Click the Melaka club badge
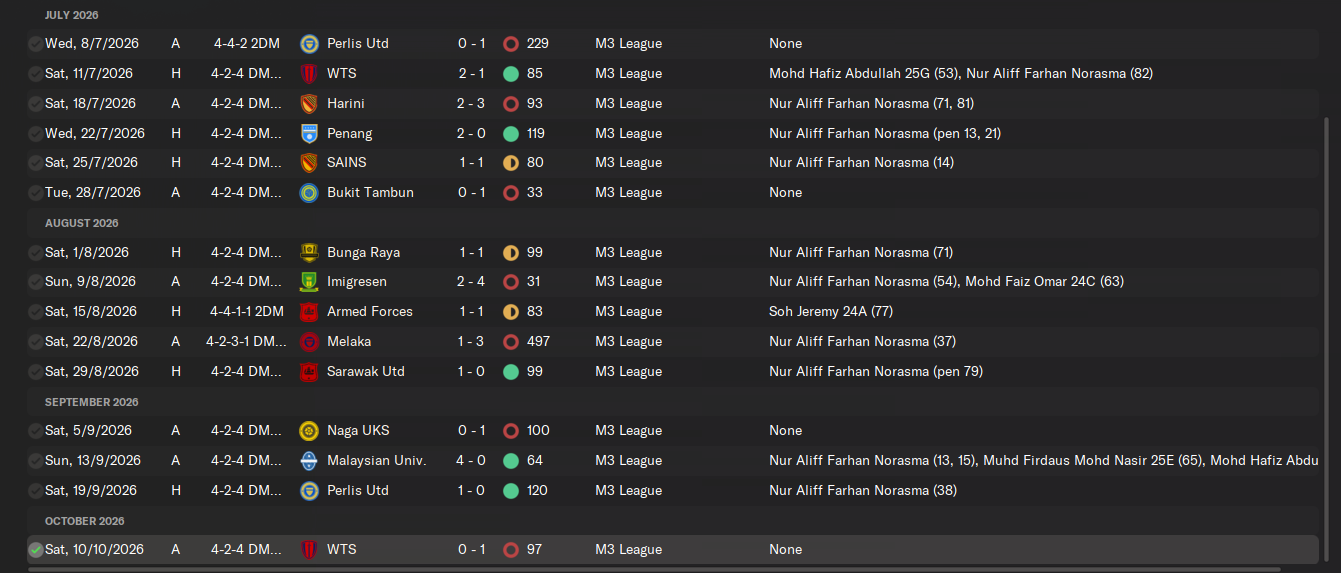 (x=309, y=342)
